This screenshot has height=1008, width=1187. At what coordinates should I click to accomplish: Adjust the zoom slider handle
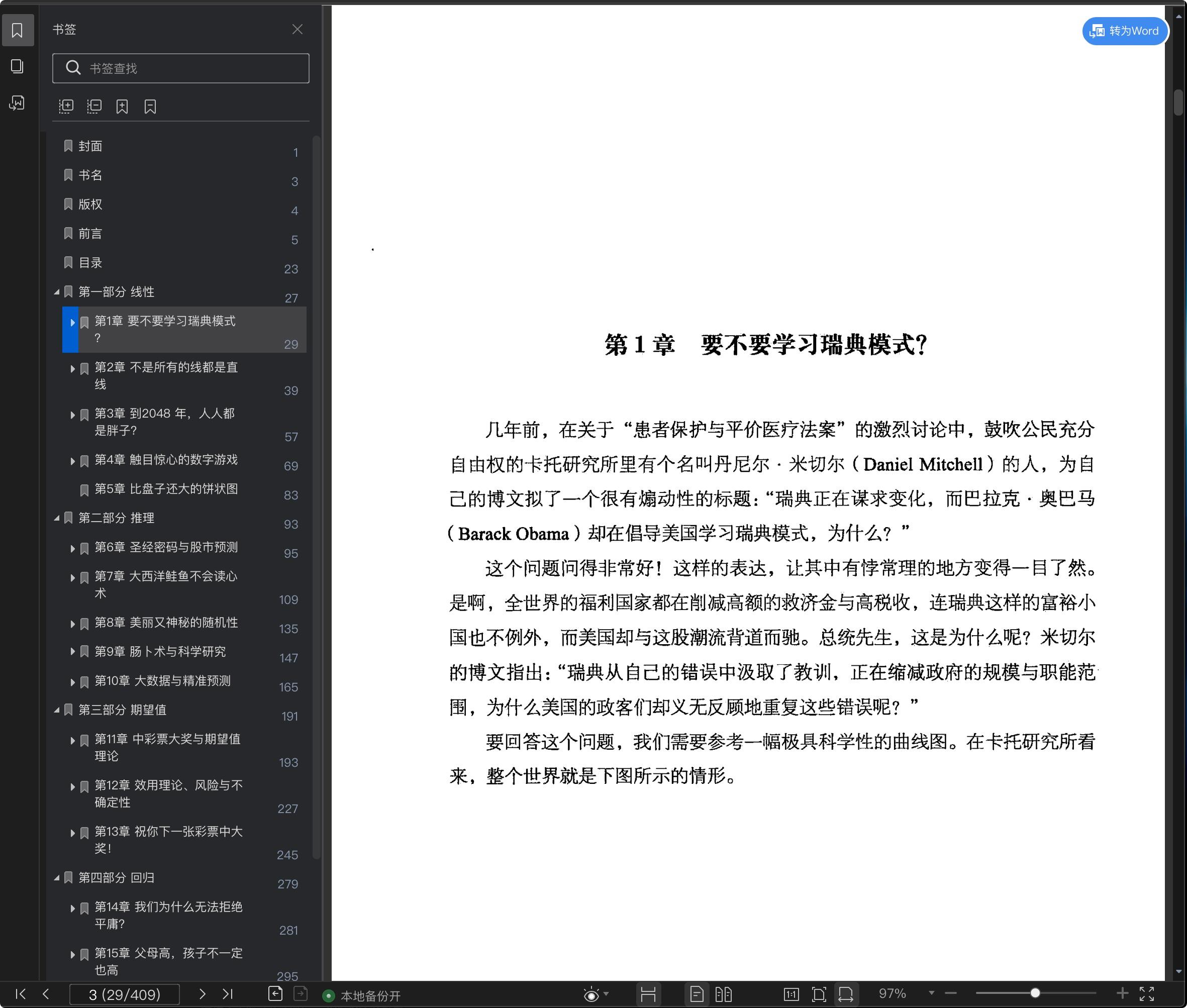[1035, 993]
